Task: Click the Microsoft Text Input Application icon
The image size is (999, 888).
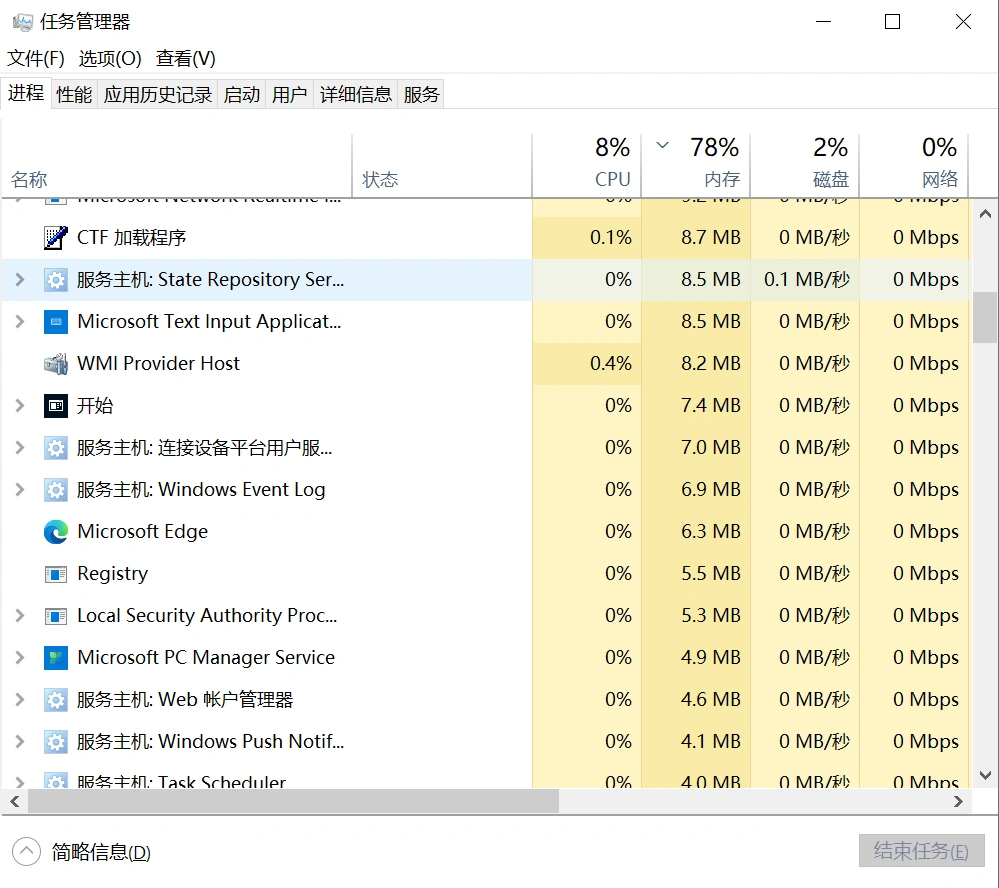Action: click(x=56, y=321)
